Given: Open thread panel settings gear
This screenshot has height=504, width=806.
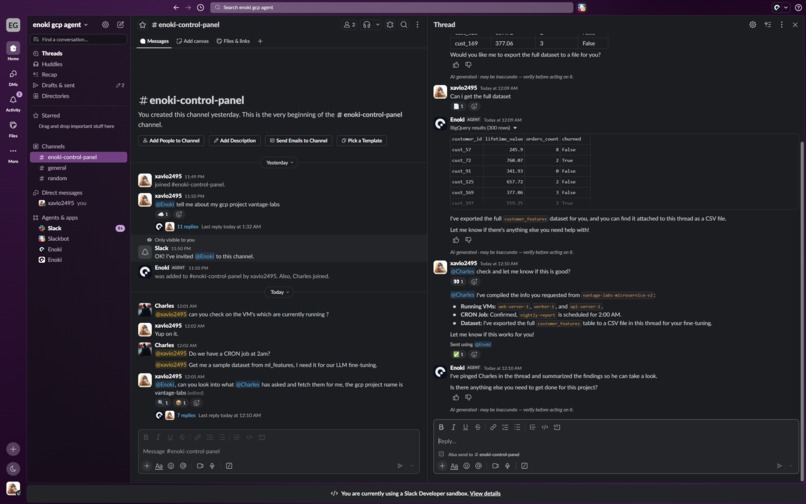Looking at the screenshot, I should coord(753,24).
